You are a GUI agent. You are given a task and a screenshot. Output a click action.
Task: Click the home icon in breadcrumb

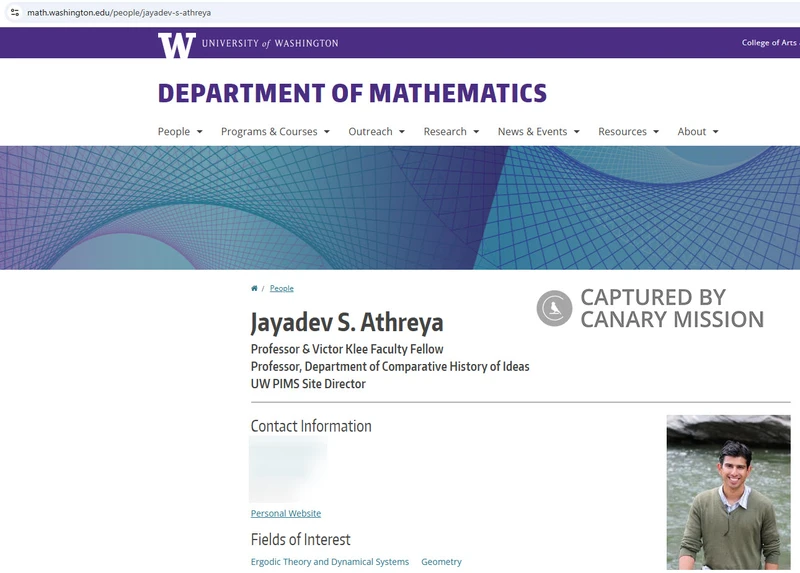254,288
